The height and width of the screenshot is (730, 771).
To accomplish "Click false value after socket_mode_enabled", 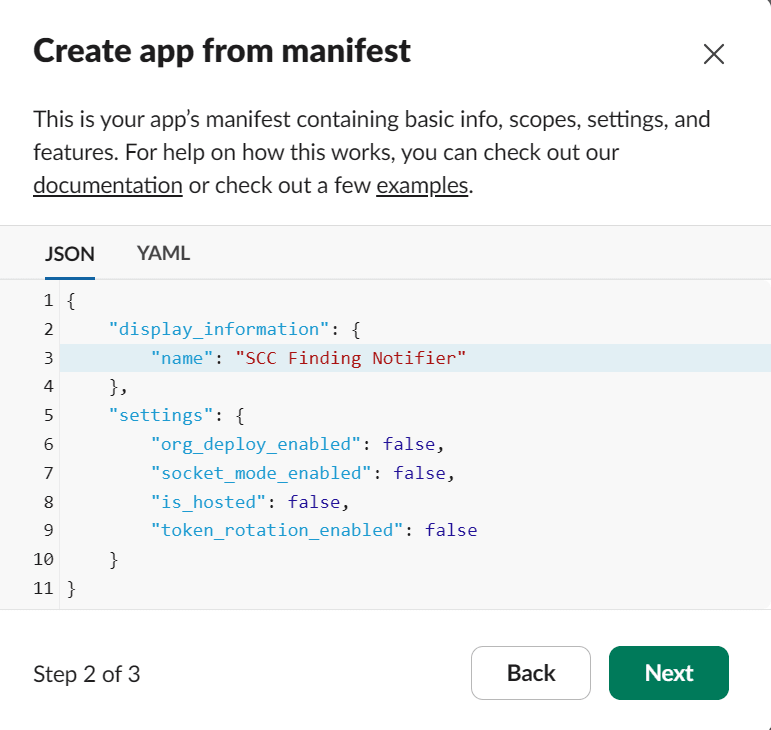I will [x=419, y=473].
